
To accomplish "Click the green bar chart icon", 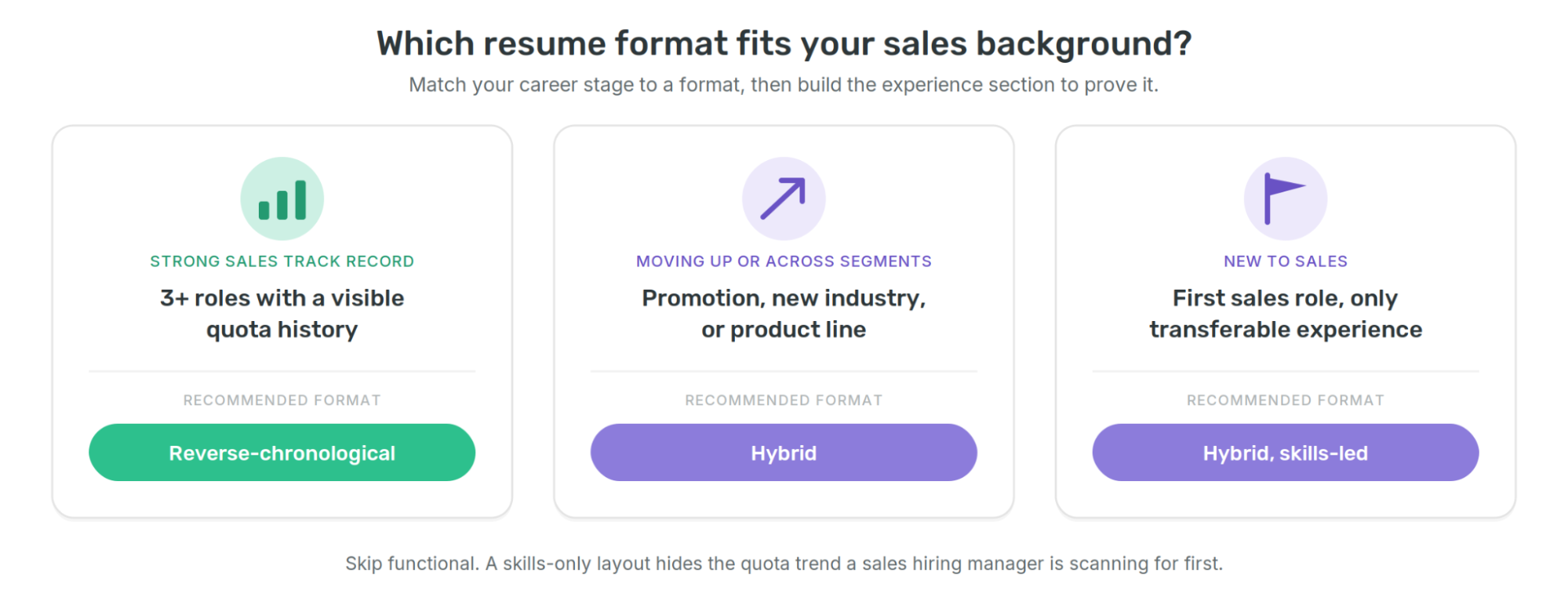I will 282,199.
